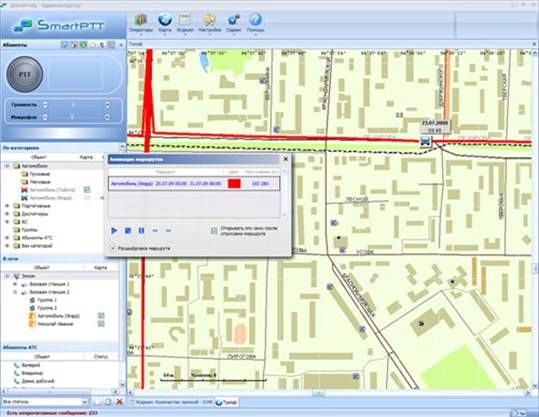Image resolution: width=539 pixels, height=417 pixels.
Task: Decrease Микрофон with the left stepper
Action: [x=45, y=117]
